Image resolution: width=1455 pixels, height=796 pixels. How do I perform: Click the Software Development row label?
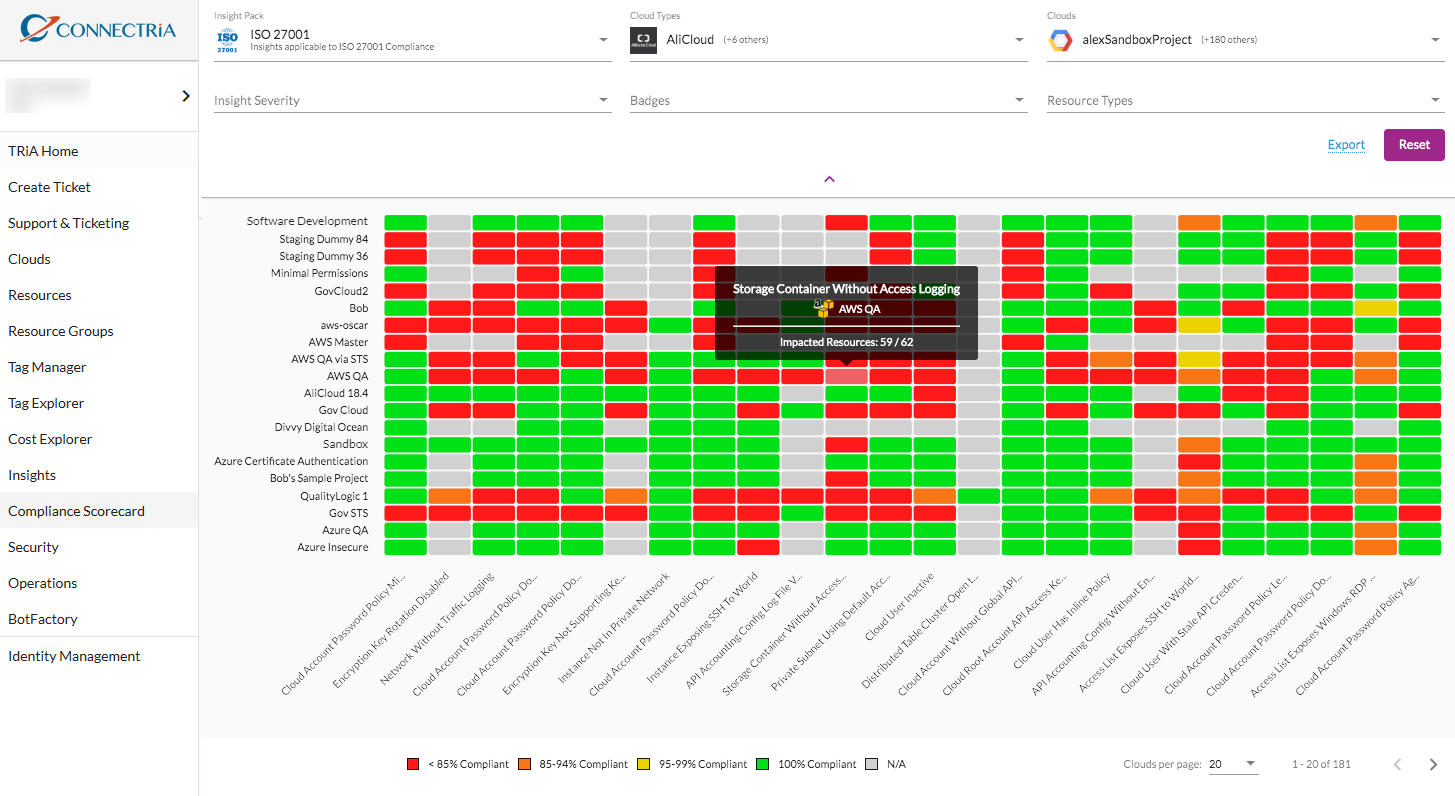point(307,221)
